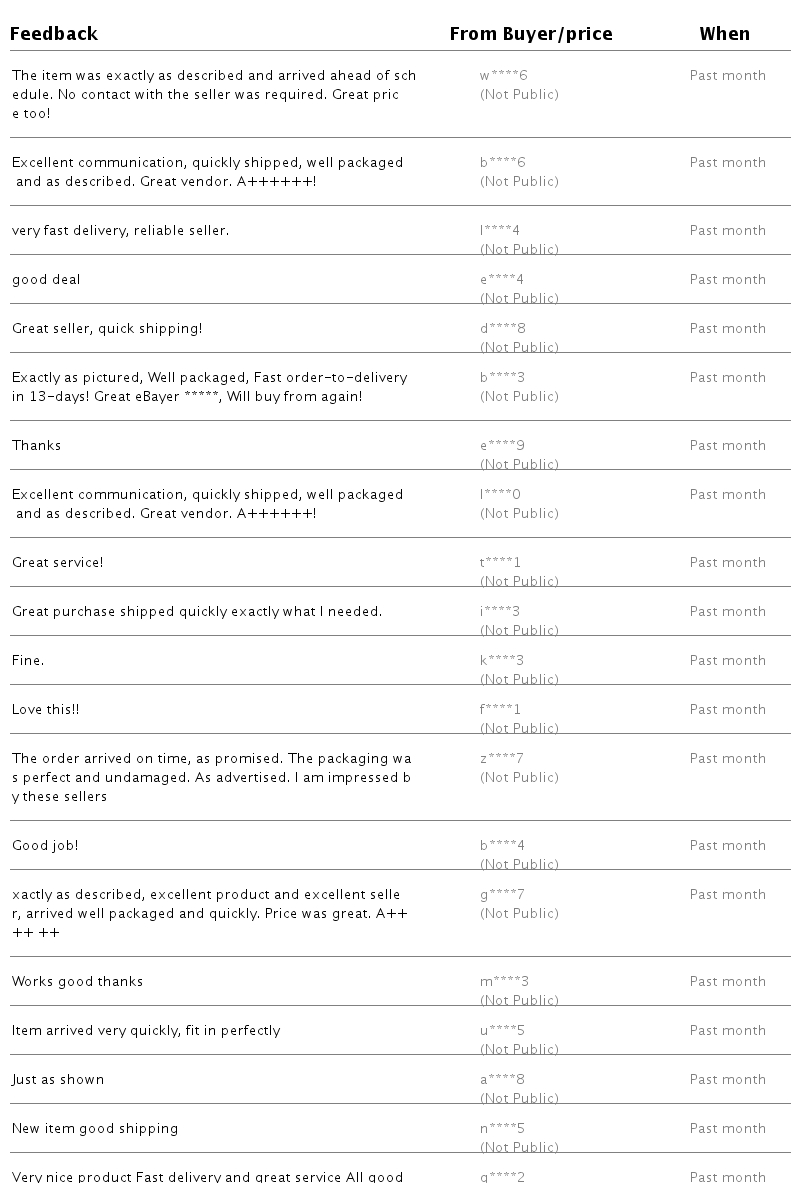800x1183 pixels.
Task: Click the 'Good job!' feedback comment
Action: (x=45, y=845)
